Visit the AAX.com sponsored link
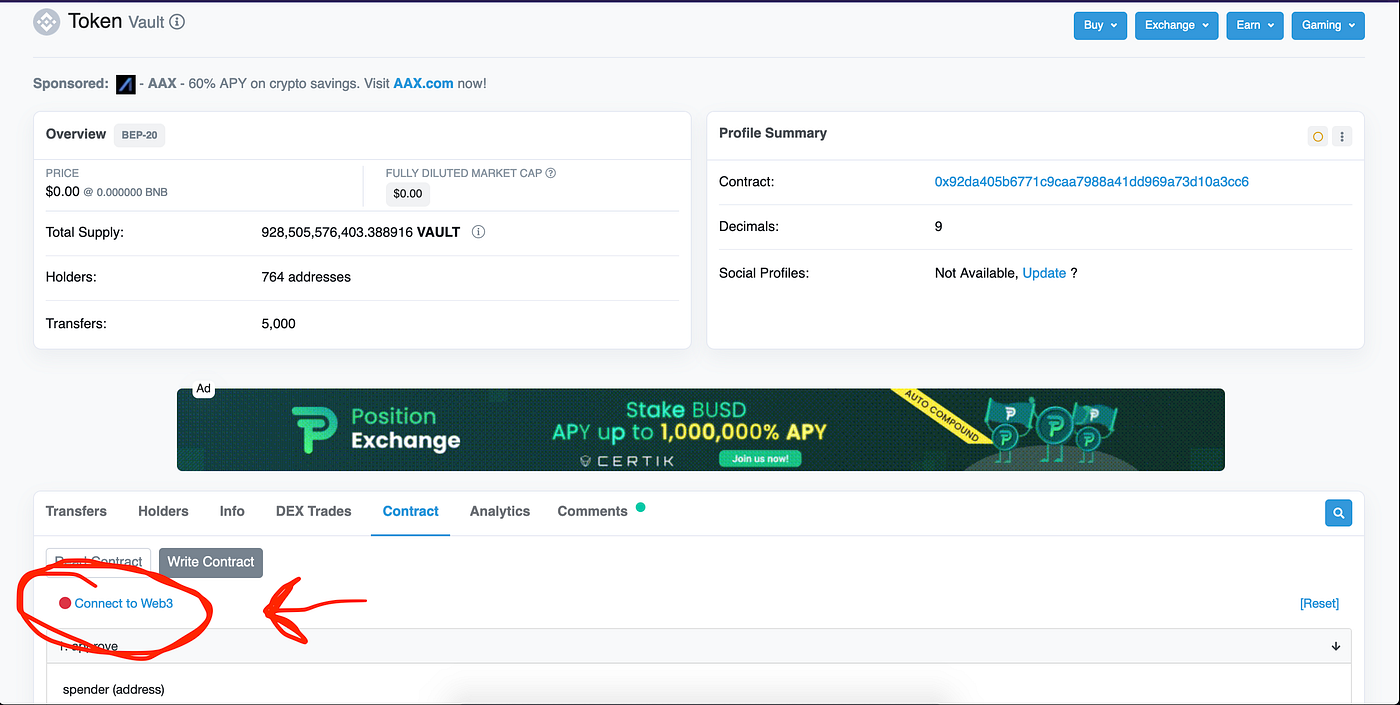This screenshot has width=1400, height=705. [423, 84]
